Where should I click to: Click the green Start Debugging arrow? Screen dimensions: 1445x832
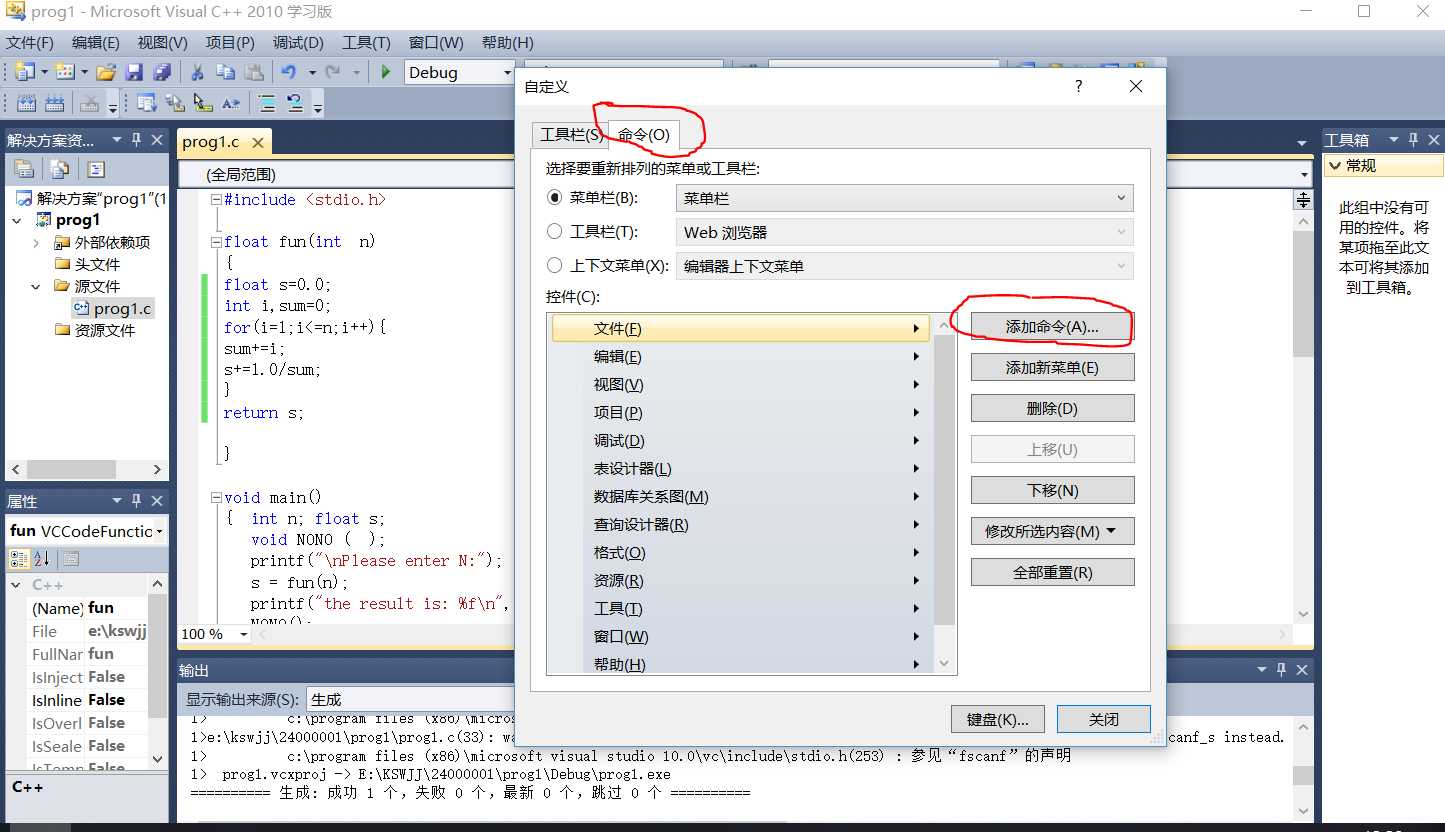385,72
